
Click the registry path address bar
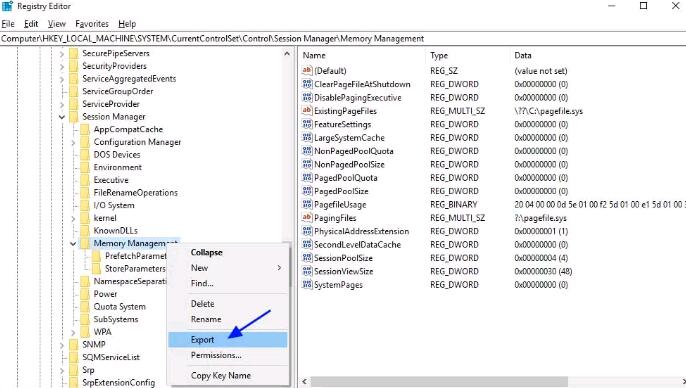[343, 38]
